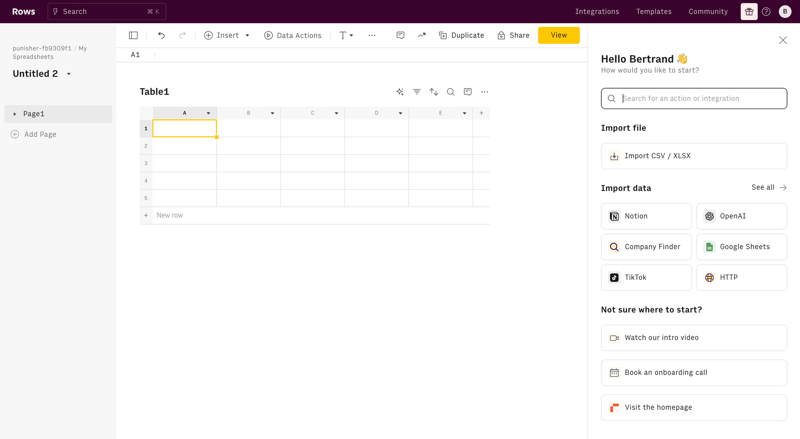Click the Table1 sort icon
Screen dimensions: 800x439
click(x=434, y=92)
